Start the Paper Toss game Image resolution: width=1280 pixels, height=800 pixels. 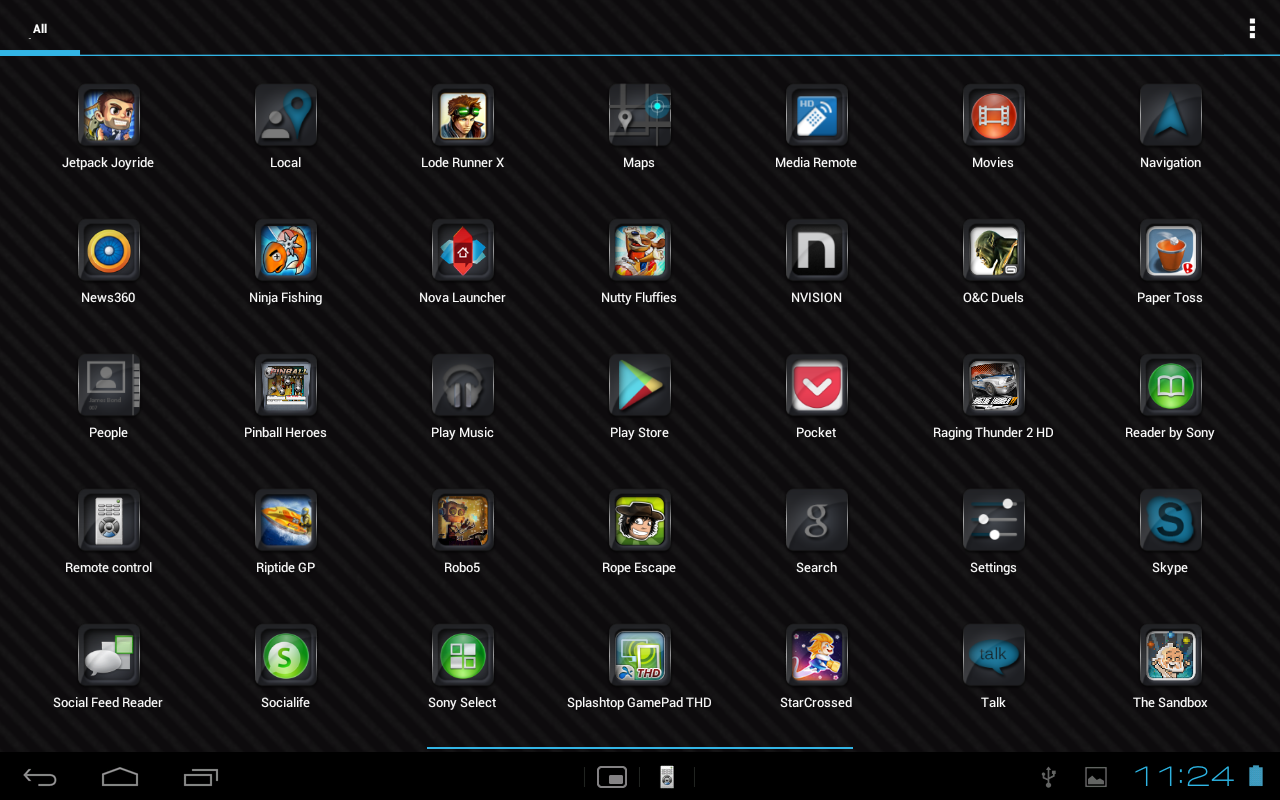coord(1170,250)
